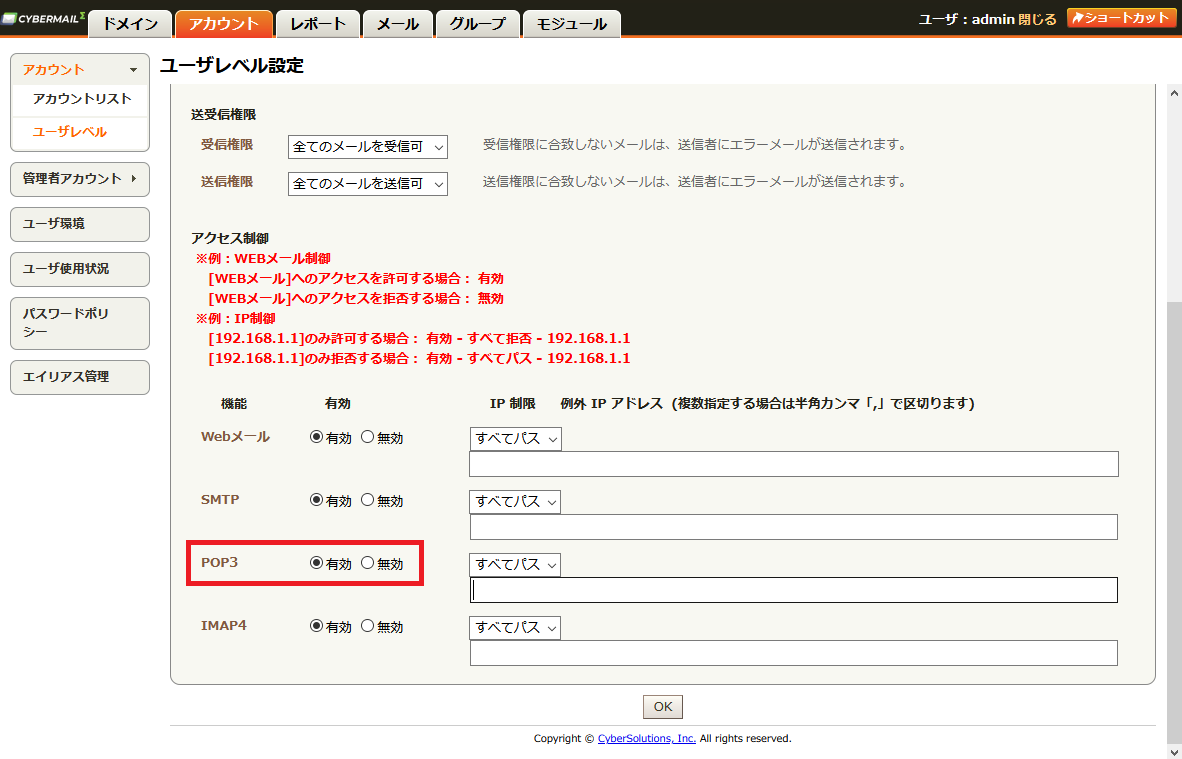The width and height of the screenshot is (1182, 759).
Task: Open the 送信権限 dropdown
Action: pos(368,184)
